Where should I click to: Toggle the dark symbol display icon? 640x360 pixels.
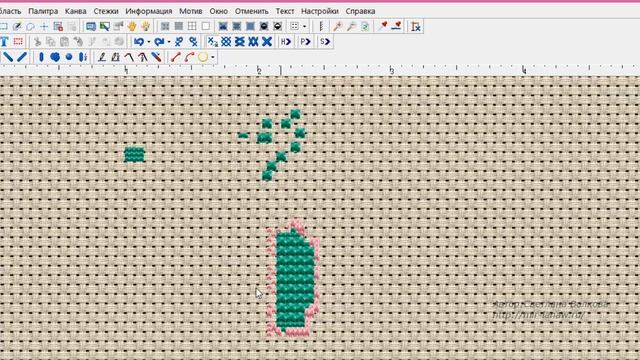(264, 27)
